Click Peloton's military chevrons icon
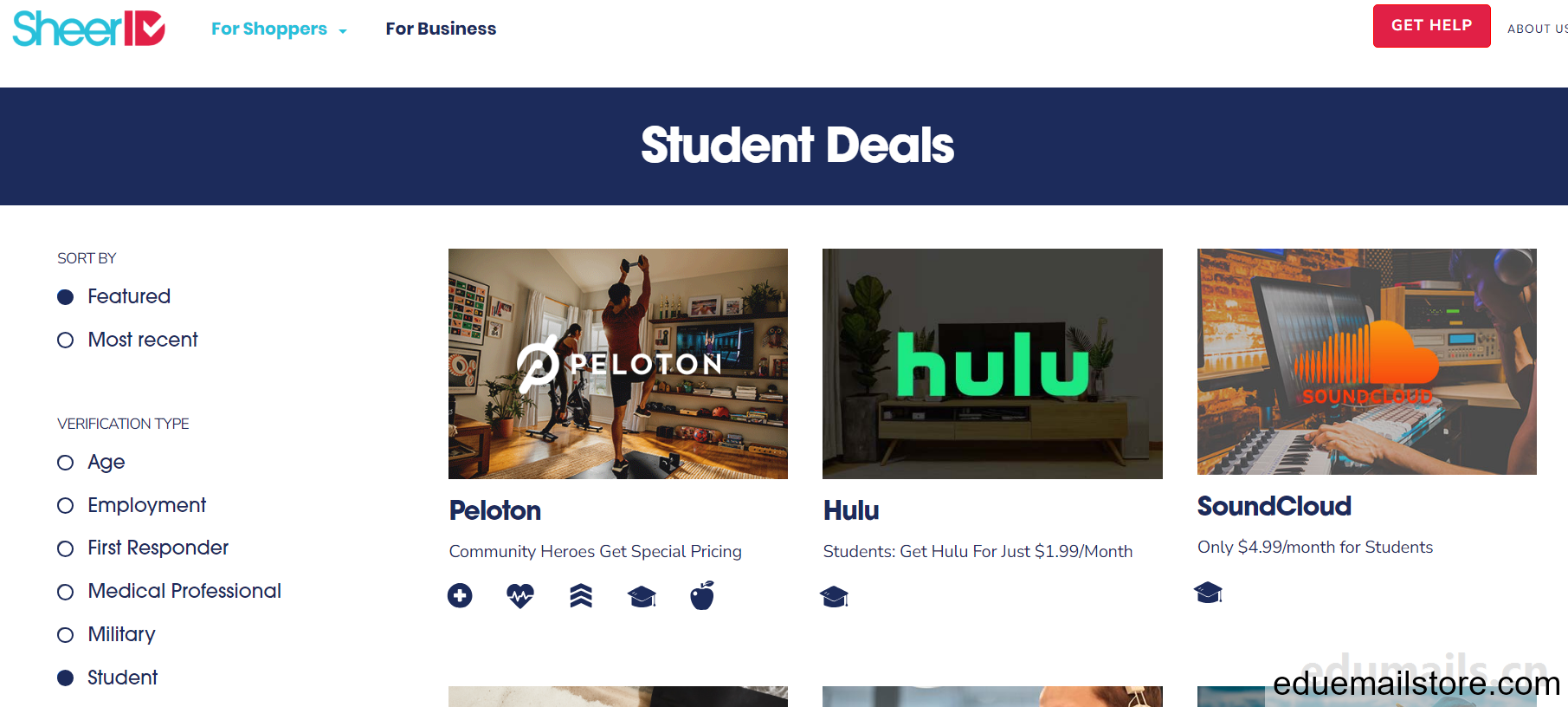The height and width of the screenshot is (707, 1568). tap(581, 596)
